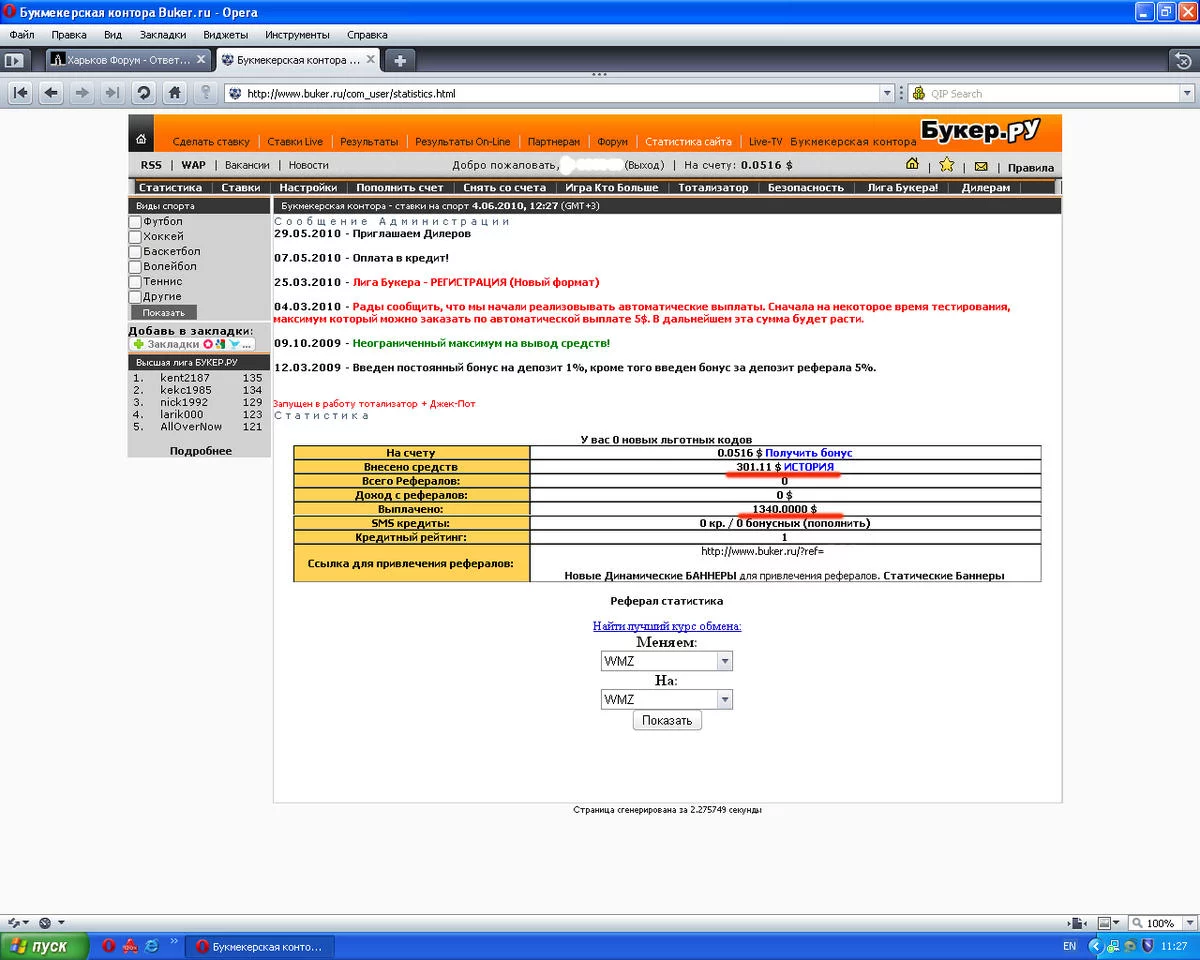
Task: Open the Инструменты menu
Action: pos(297,34)
